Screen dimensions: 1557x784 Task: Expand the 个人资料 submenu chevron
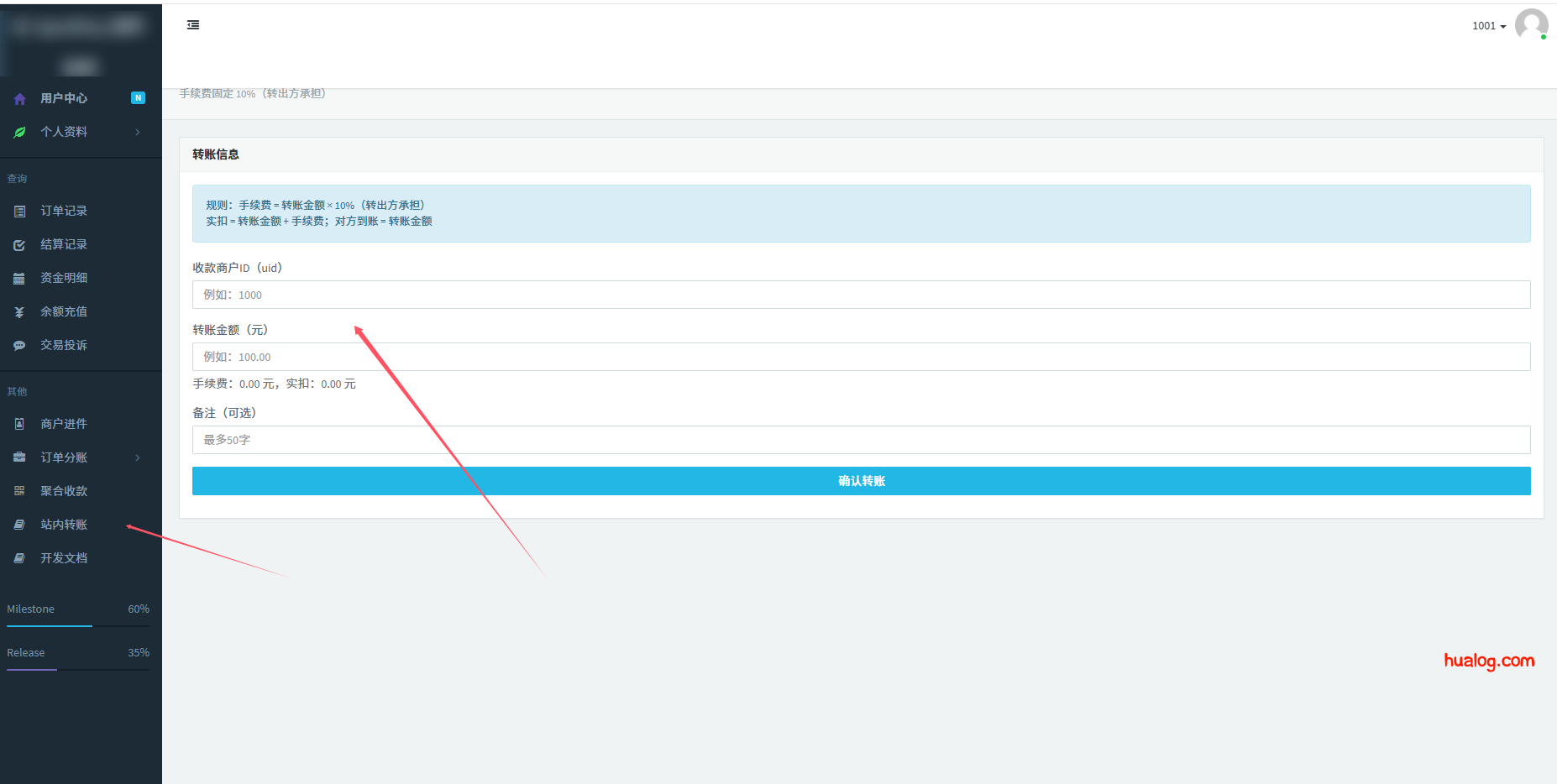pyautogui.click(x=138, y=133)
